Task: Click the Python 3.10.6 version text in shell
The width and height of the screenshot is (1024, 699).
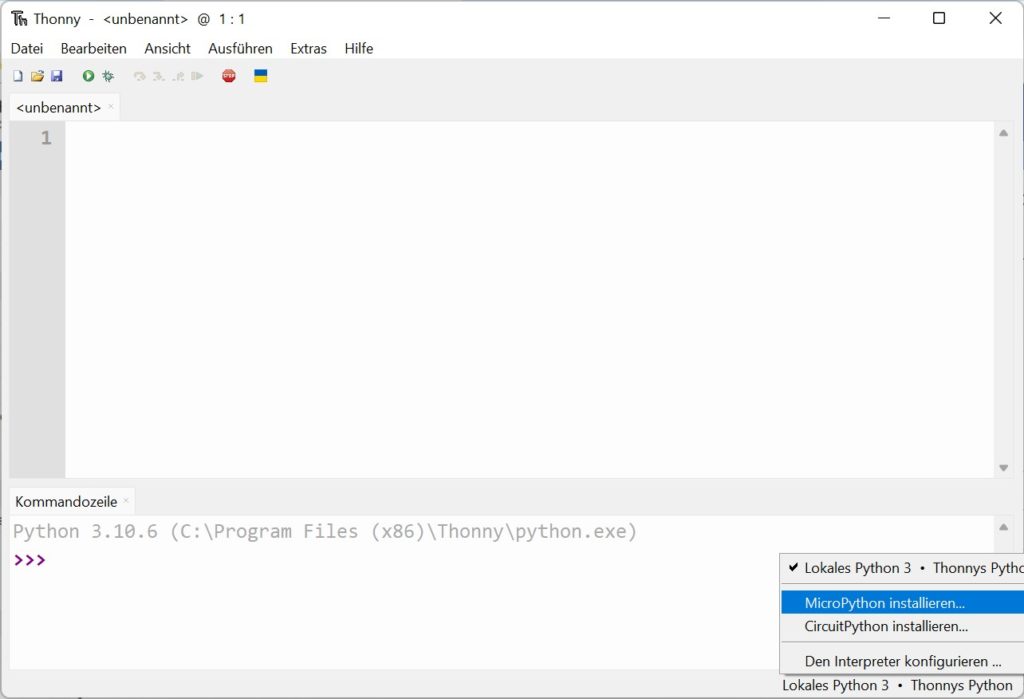Action: pyautogui.click(x=325, y=532)
